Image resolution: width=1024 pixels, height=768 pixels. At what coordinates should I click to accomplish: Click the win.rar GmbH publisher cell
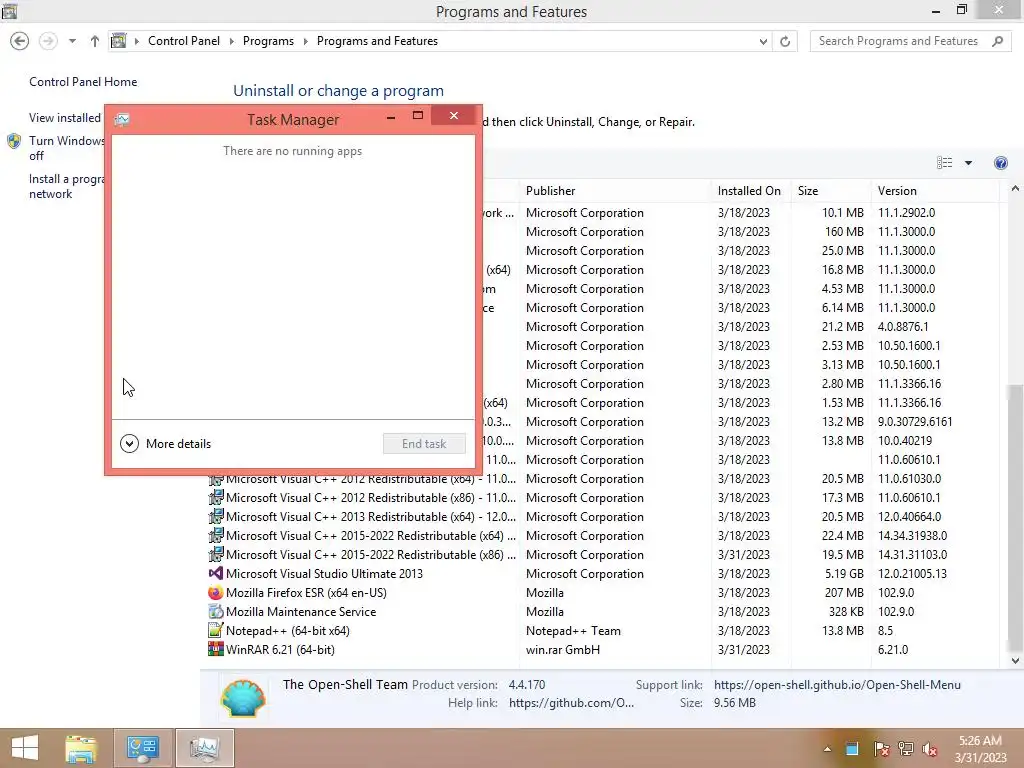(562, 649)
